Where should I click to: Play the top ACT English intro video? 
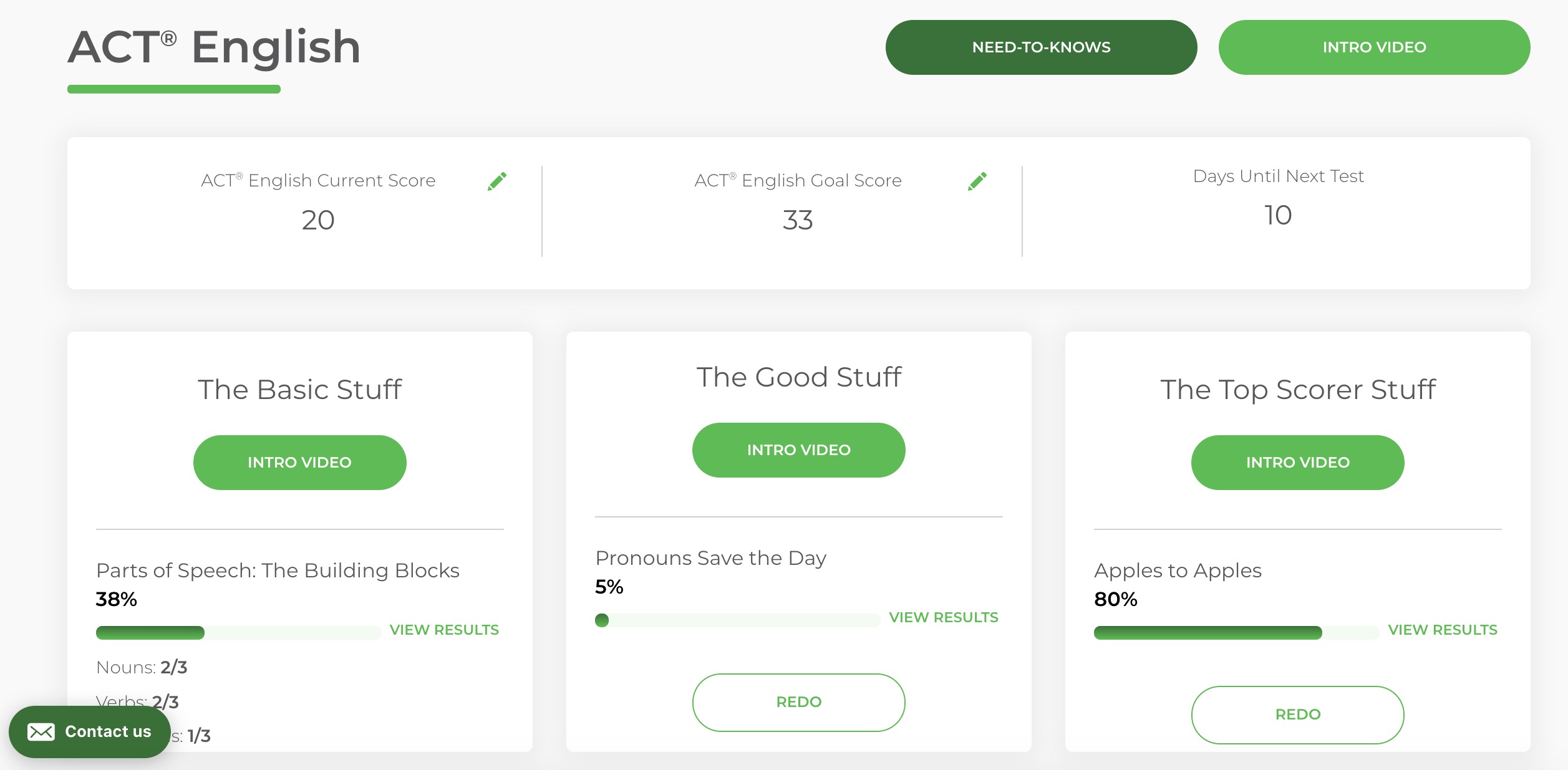coord(1374,47)
